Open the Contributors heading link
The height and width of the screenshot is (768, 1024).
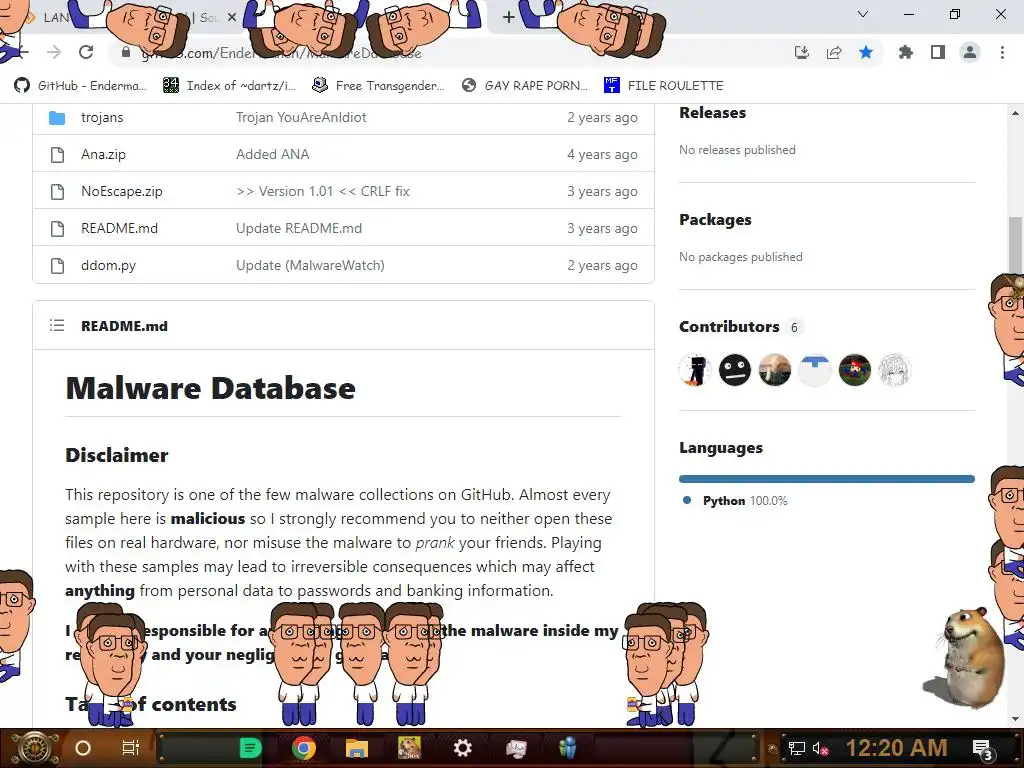(x=729, y=327)
